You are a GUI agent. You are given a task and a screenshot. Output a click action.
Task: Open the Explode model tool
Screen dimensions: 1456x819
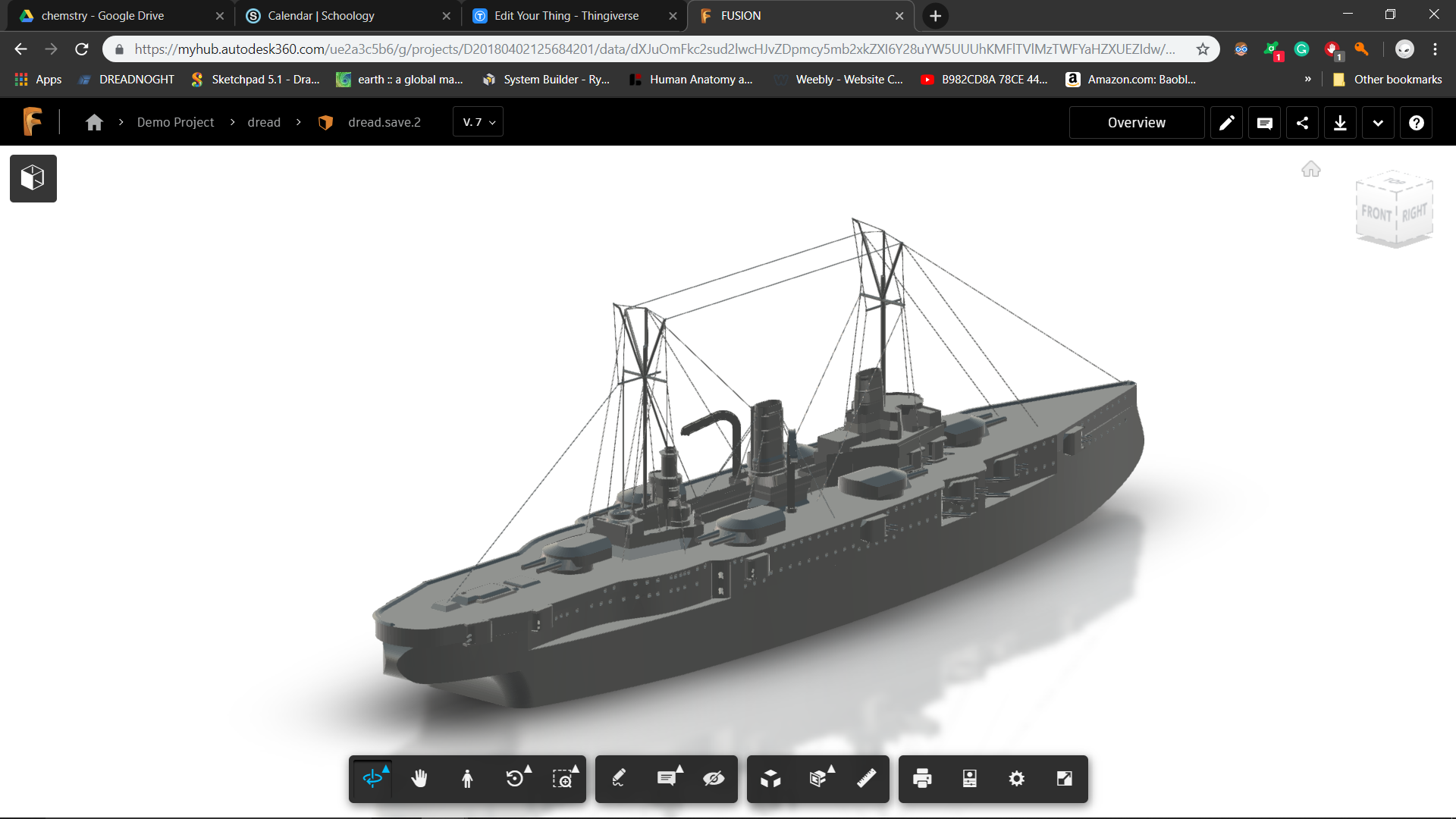(x=770, y=778)
